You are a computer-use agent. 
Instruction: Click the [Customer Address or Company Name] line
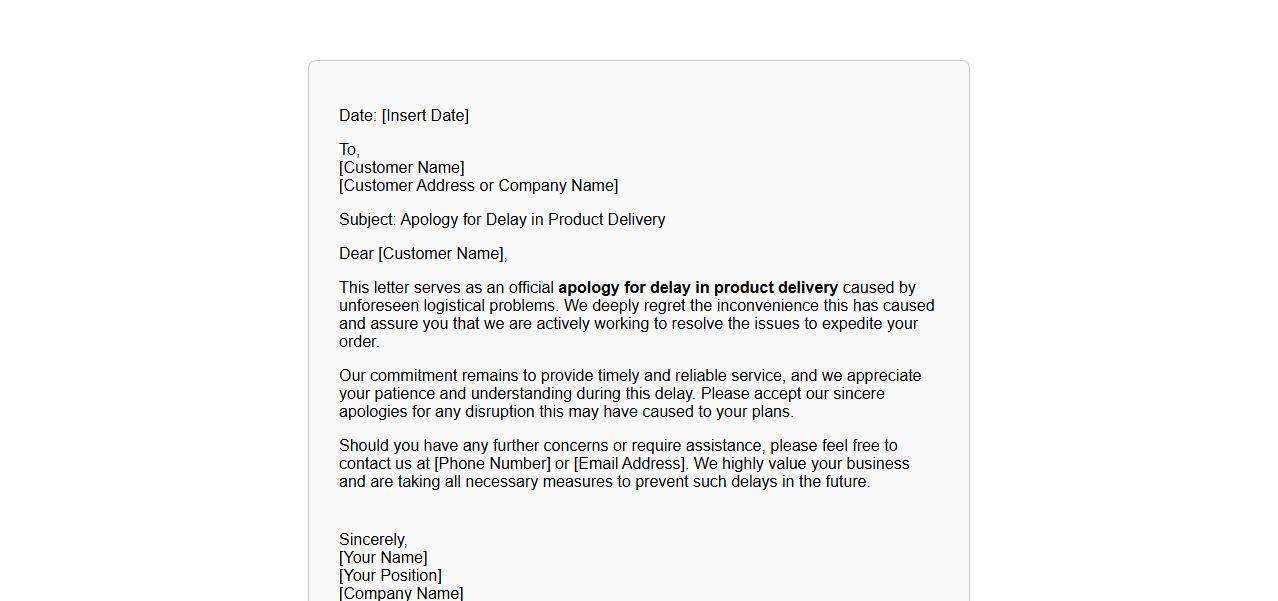tap(478, 186)
